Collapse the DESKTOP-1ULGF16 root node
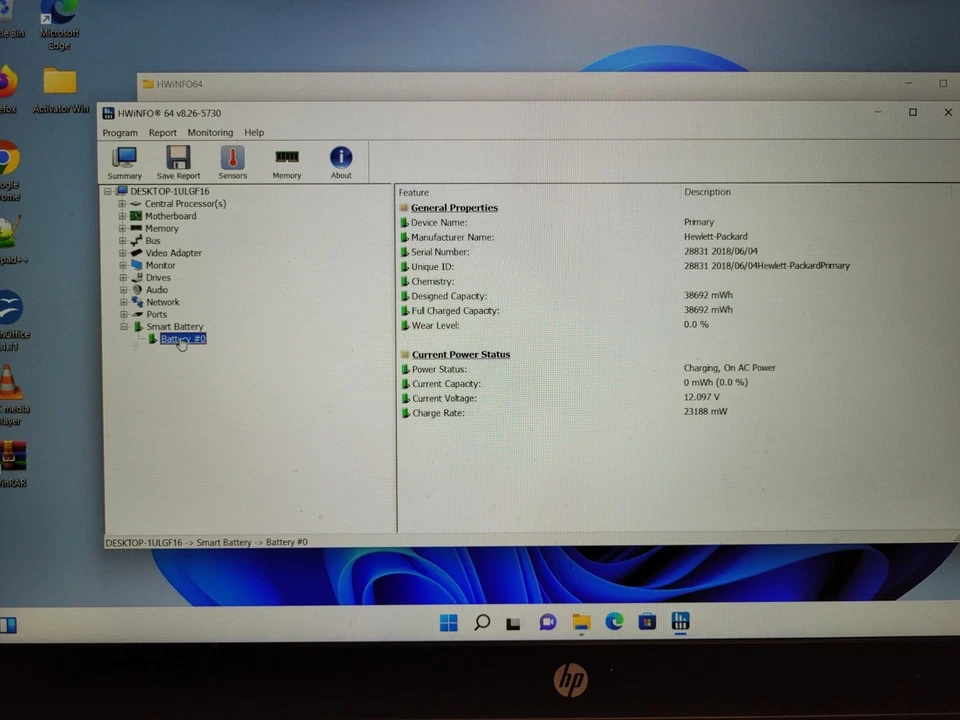The height and width of the screenshot is (720, 960). (108, 191)
